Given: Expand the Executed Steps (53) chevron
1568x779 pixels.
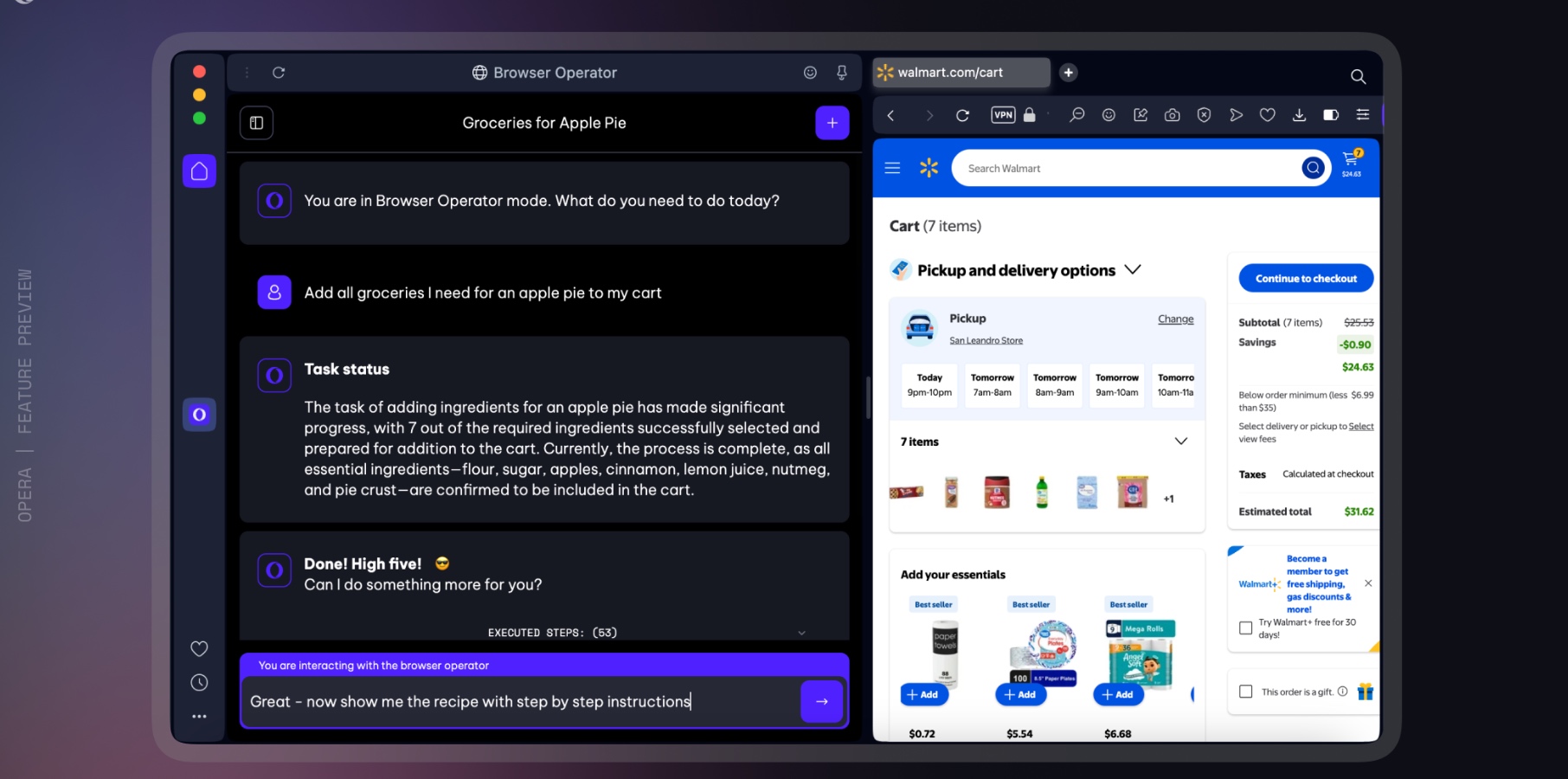Looking at the screenshot, I should point(801,633).
